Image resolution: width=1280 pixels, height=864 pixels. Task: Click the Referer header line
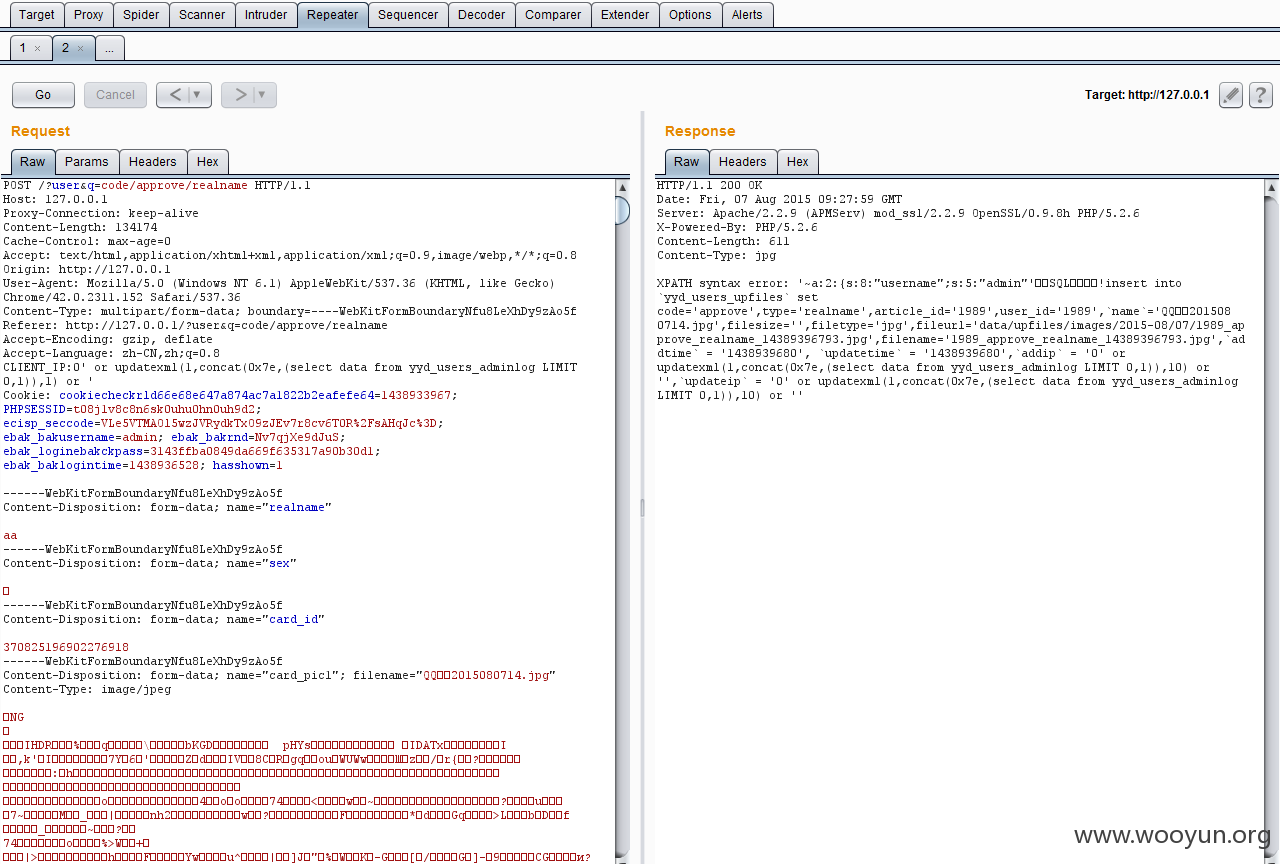tap(195, 326)
